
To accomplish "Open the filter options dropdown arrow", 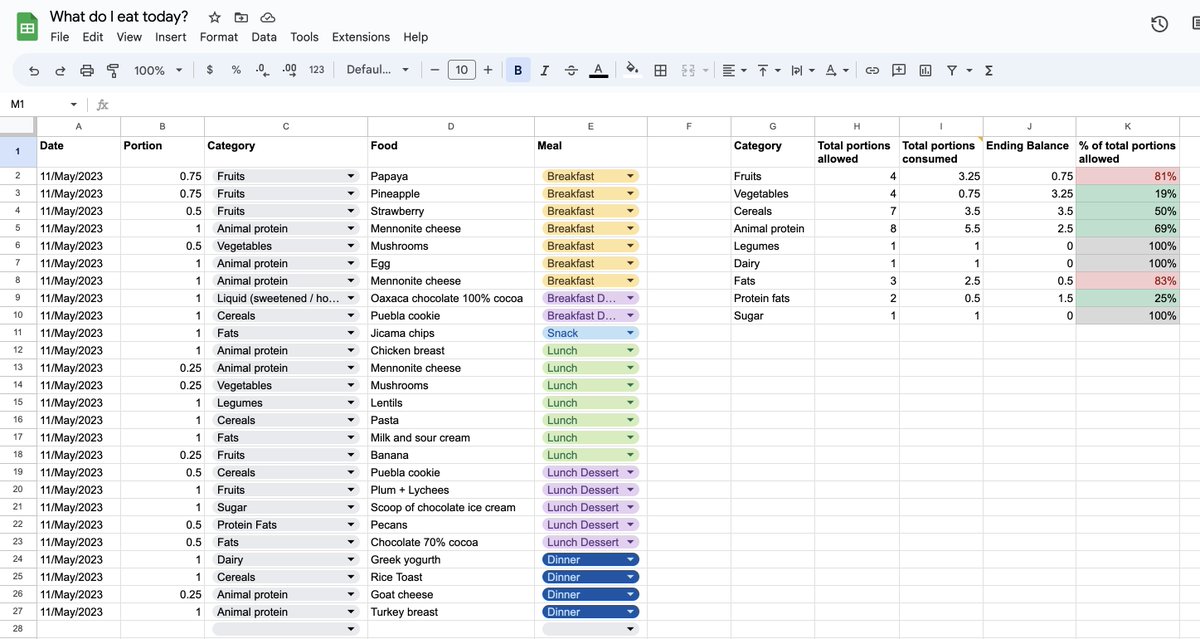I will (x=967, y=70).
